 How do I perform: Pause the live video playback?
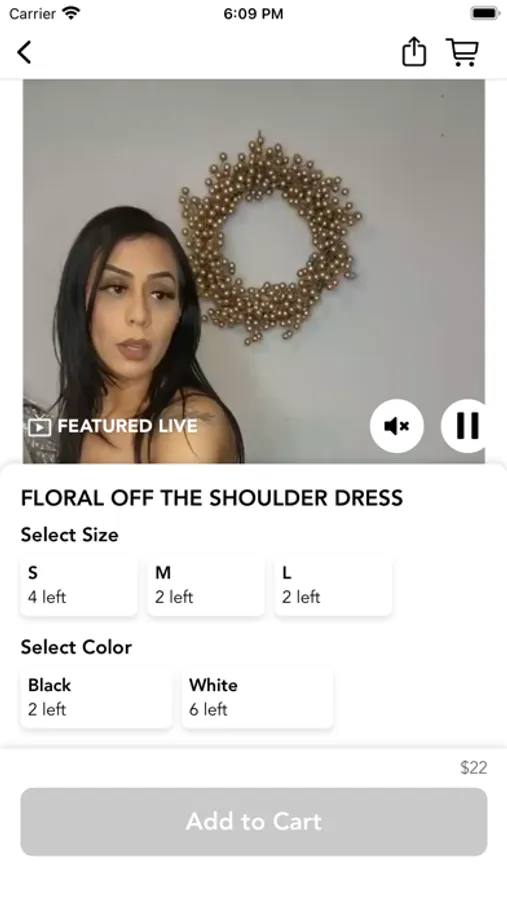[x=464, y=426]
